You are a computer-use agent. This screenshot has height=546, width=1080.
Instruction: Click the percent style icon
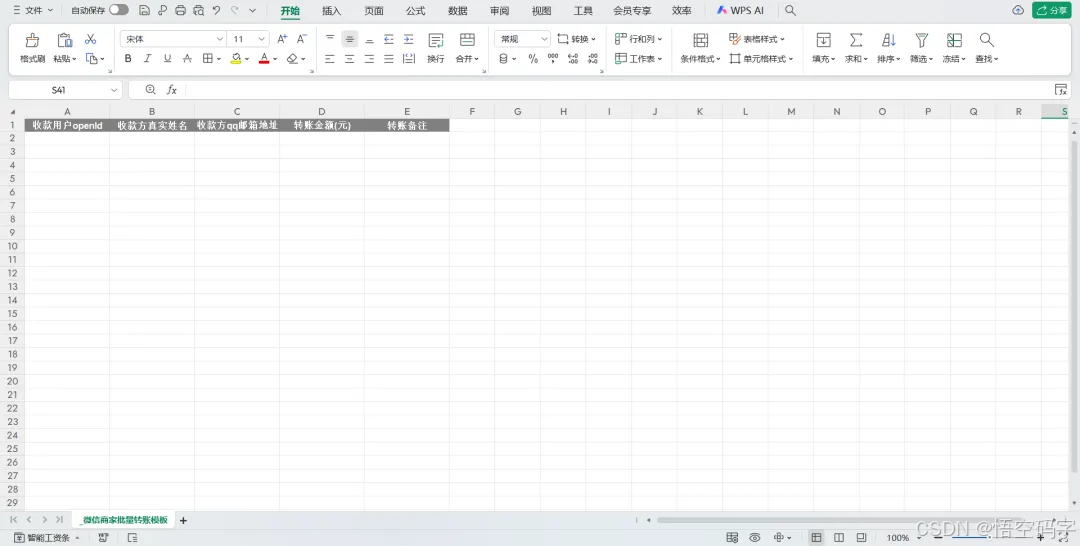(532, 59)
